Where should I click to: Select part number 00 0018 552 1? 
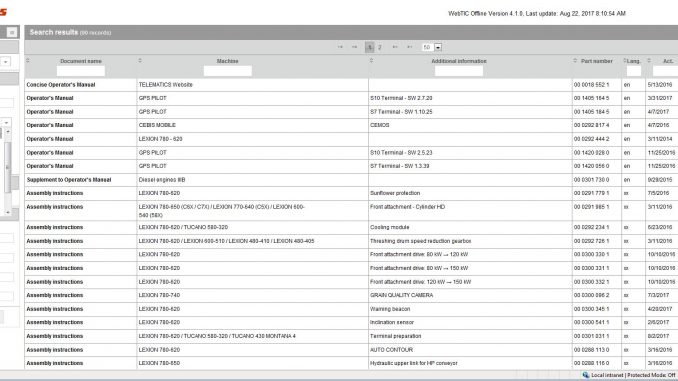591,85
